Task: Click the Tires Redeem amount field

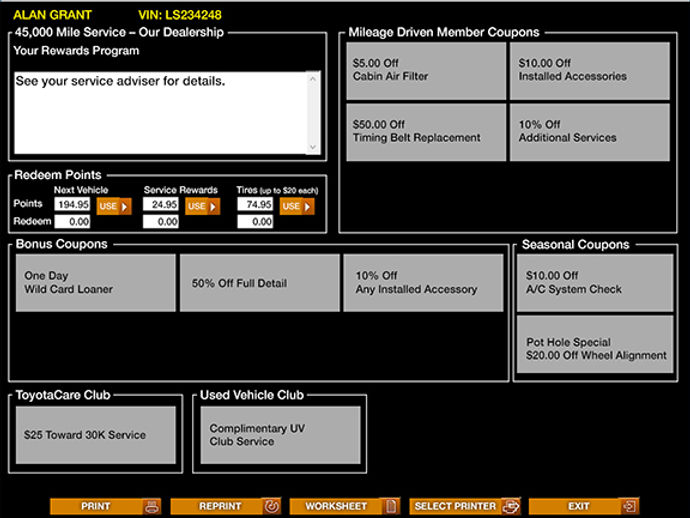Action: tap(255, 221)
